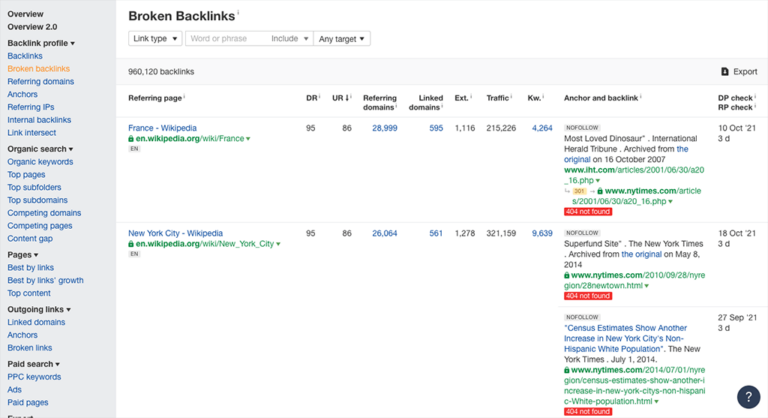
Task: Click the green lock icon for en.wikipedia.org/wiki/France
Action: pos(131,139)
